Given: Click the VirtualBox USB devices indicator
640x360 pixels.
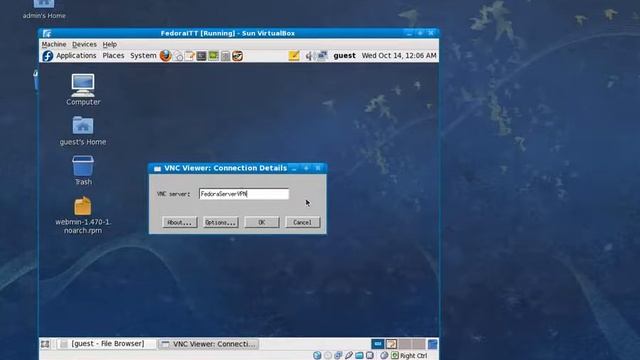Looking at the screenshot, I should pos(349,356).
